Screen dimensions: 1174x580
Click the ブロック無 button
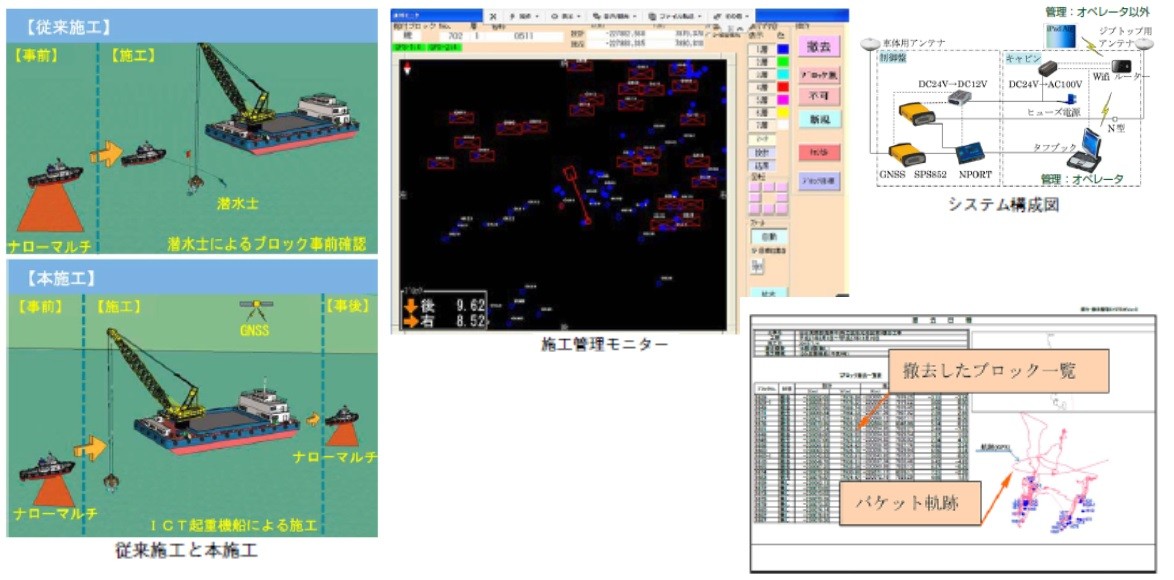(x=819, y=75)
